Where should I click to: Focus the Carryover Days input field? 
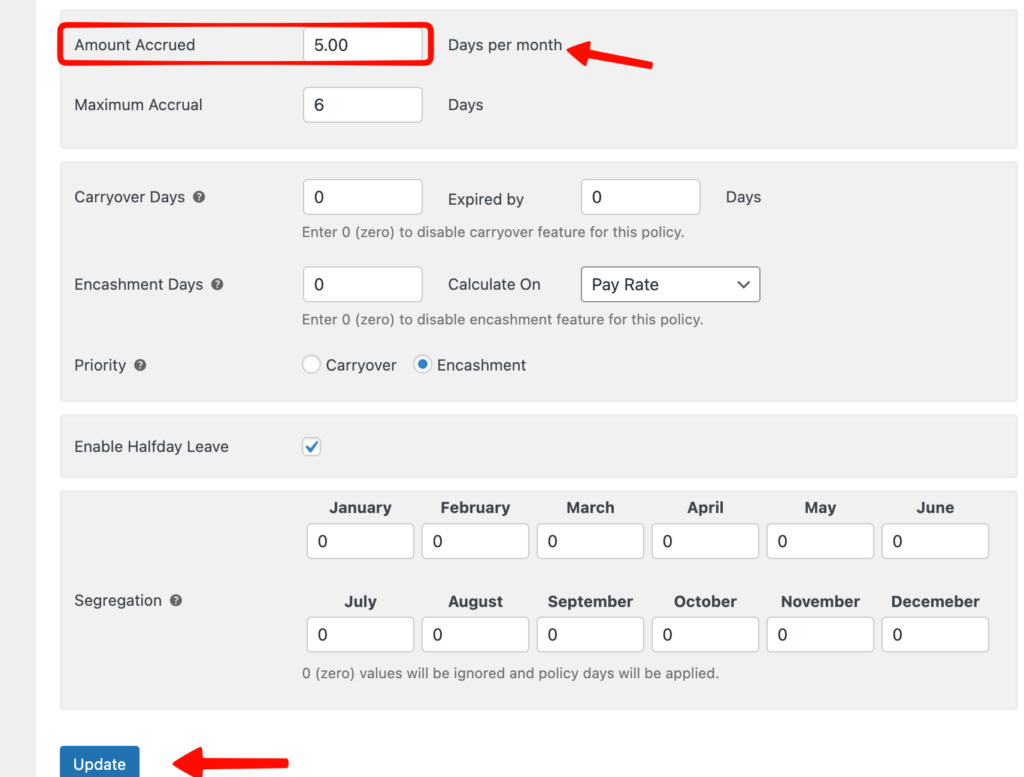coord(362,197)
